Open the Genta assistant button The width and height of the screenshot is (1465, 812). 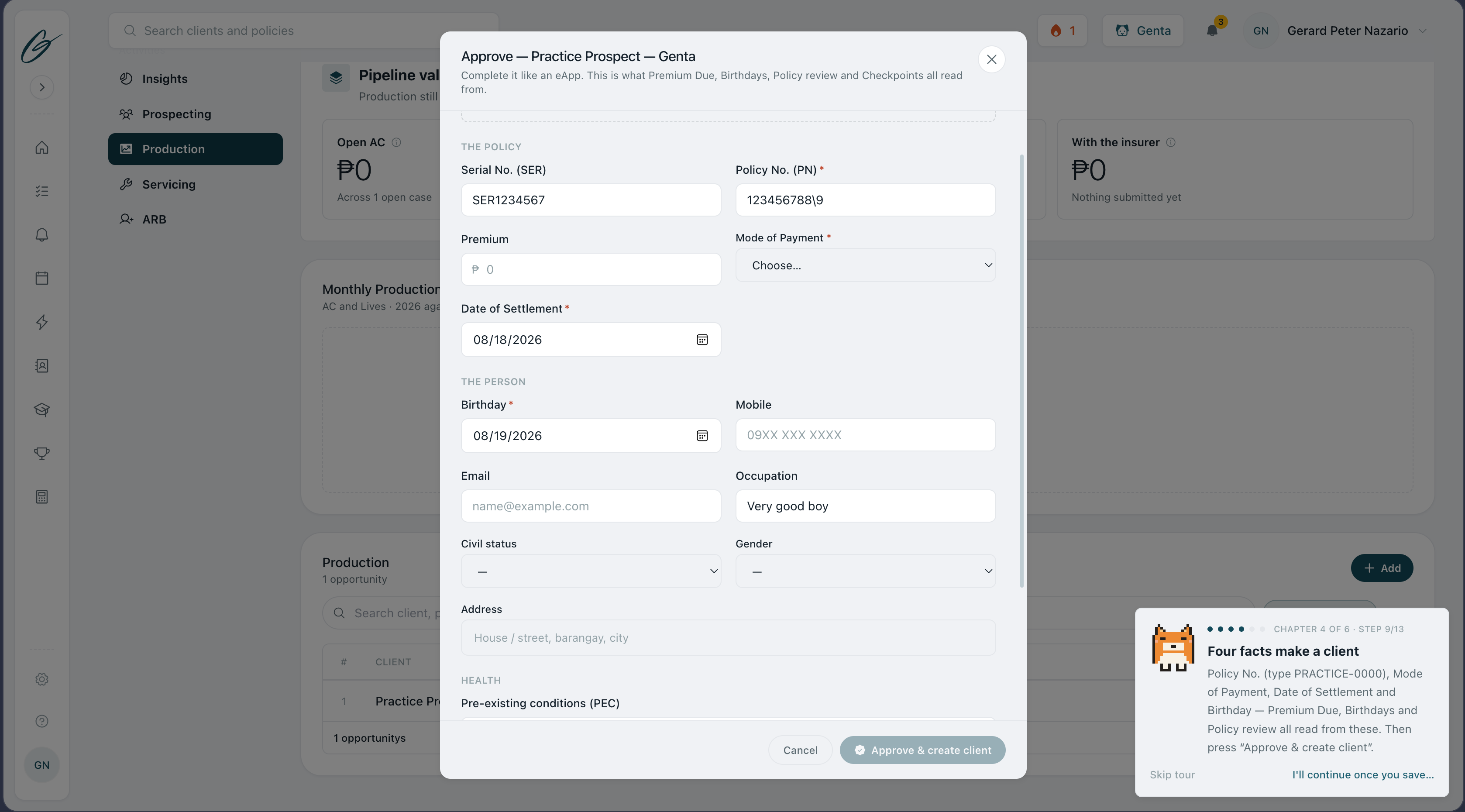coord(1143,31)
